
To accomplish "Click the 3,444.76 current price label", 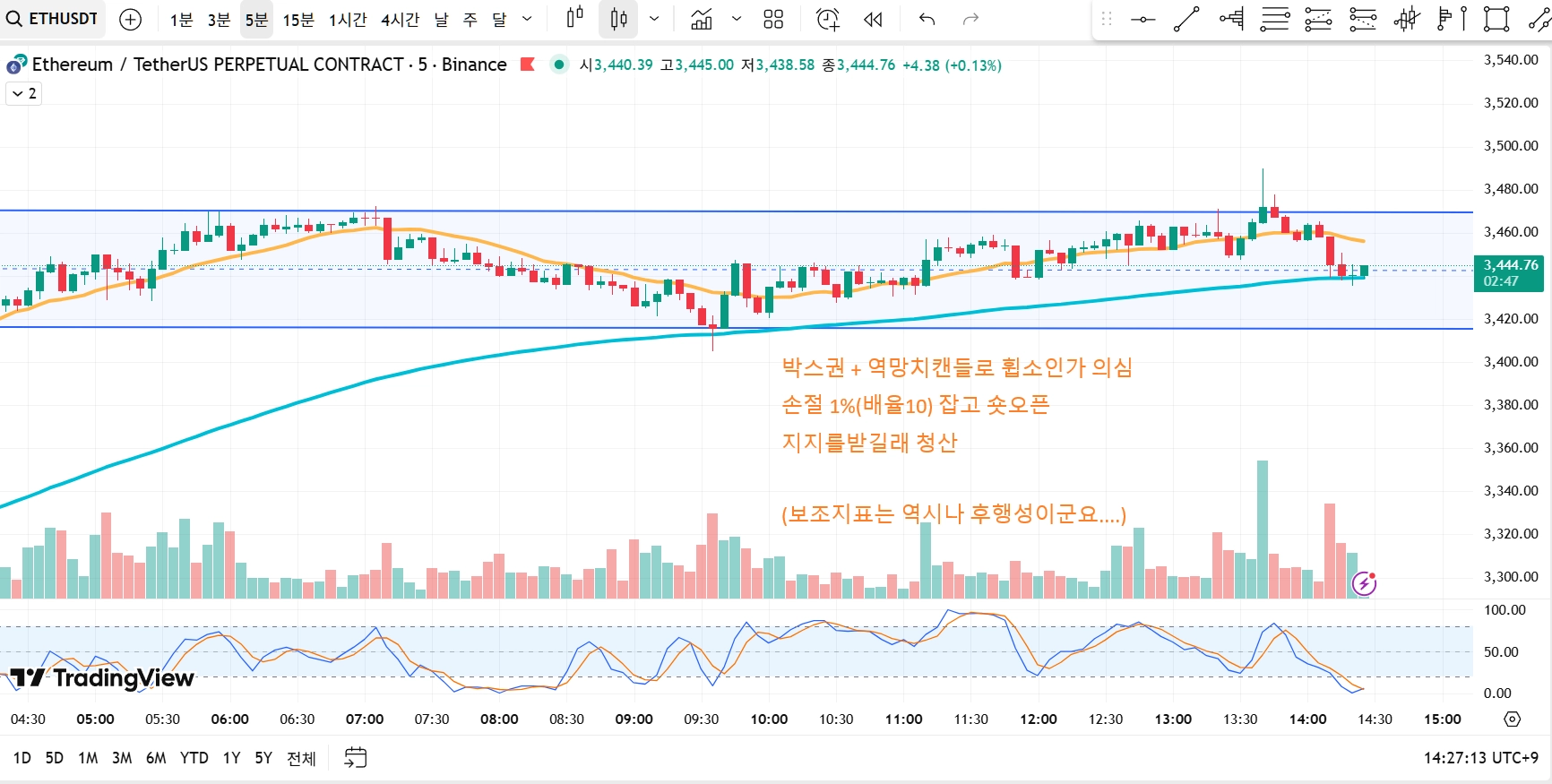I will [1509, 272].
